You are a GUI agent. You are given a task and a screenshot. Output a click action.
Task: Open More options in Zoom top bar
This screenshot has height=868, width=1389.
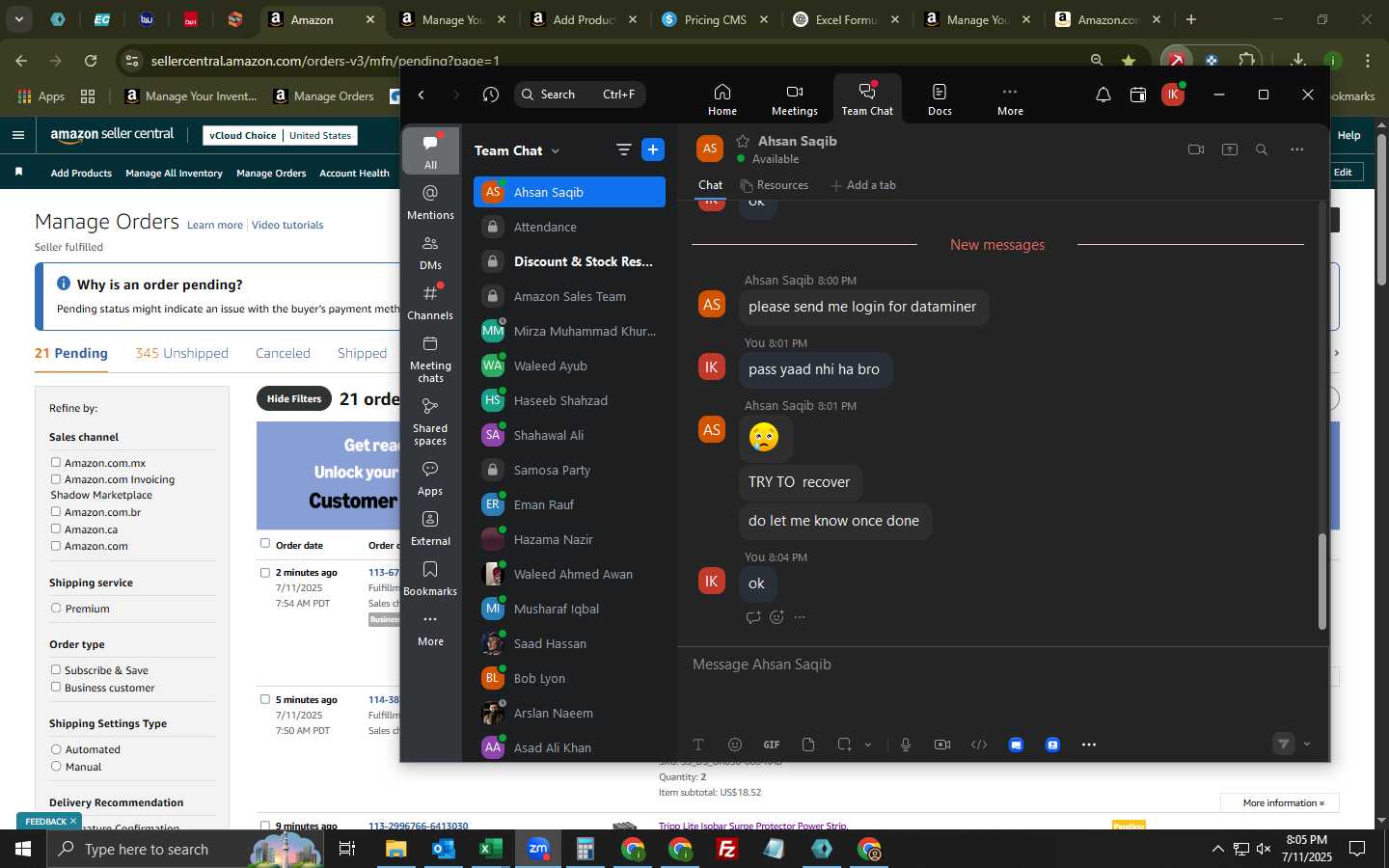pos(1010,99)
